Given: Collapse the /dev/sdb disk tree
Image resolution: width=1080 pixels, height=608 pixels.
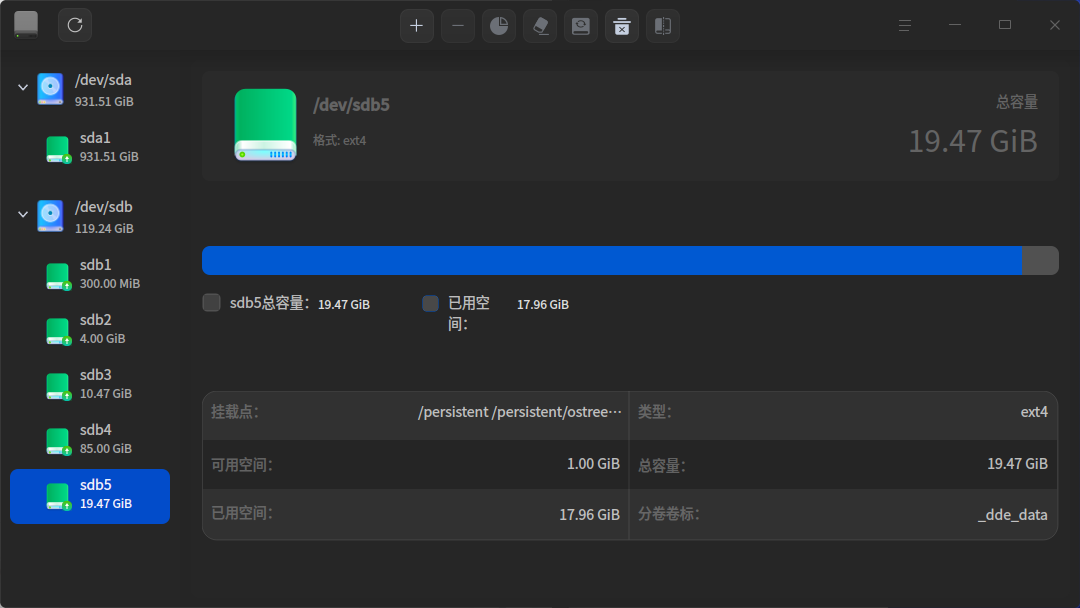Looking at the screenshot, I should (x=23, y=214).
